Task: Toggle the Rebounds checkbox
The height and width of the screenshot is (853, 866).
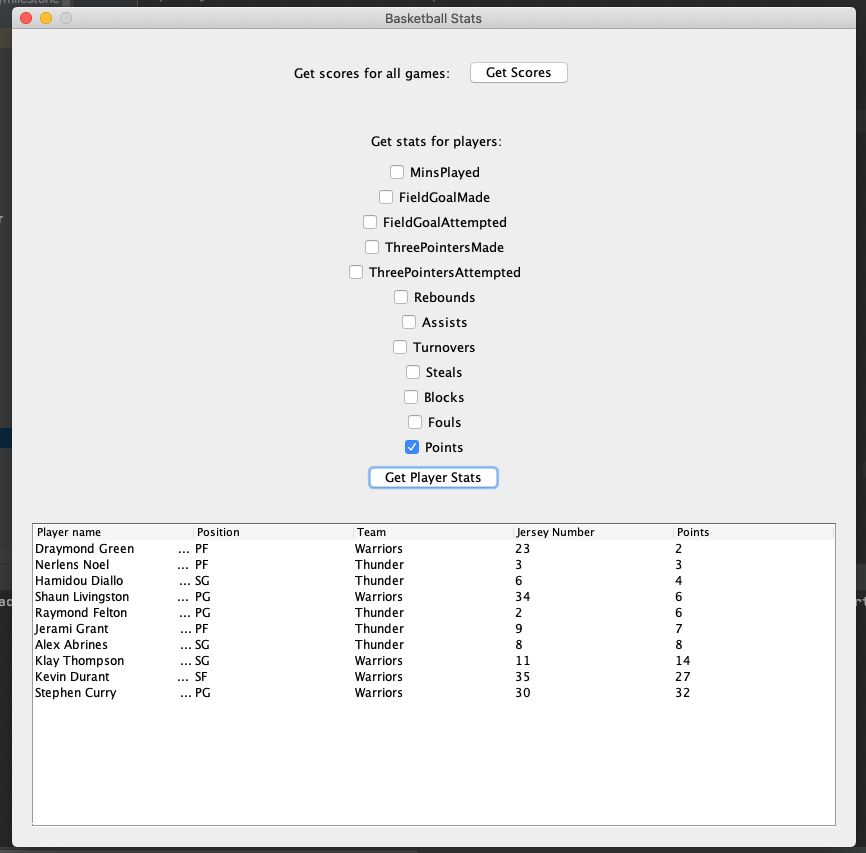Action: [x=400, y=297]
